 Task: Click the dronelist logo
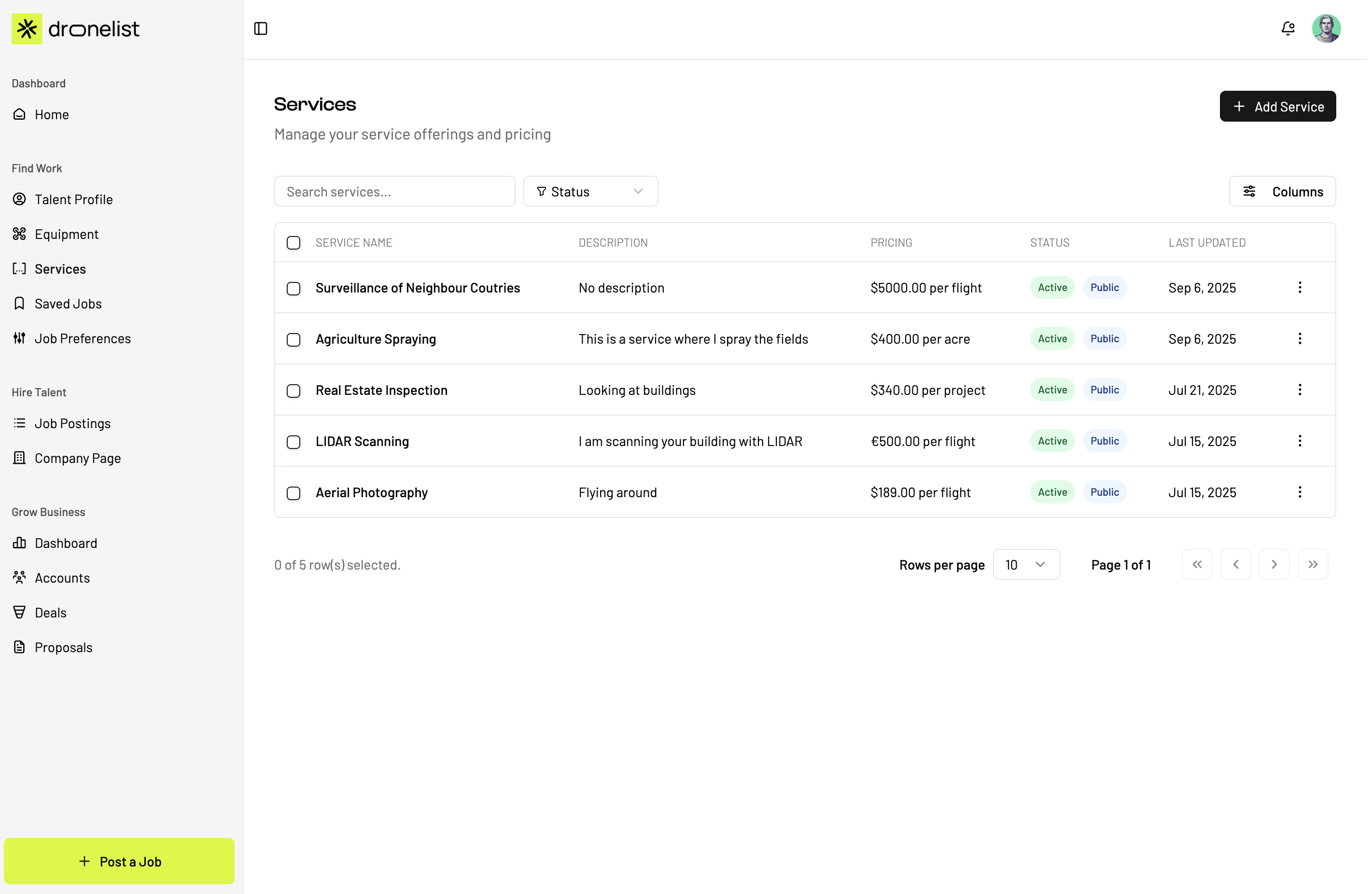[x=75, y=28]
